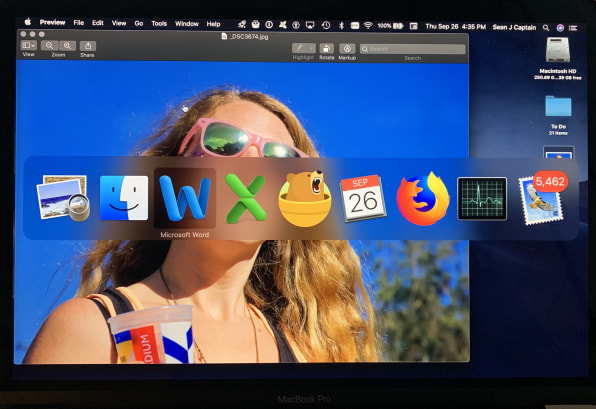Screen dimensions: 596x409
Task: Switch to Calendar showing Sep 26
Action: [363, 198]
